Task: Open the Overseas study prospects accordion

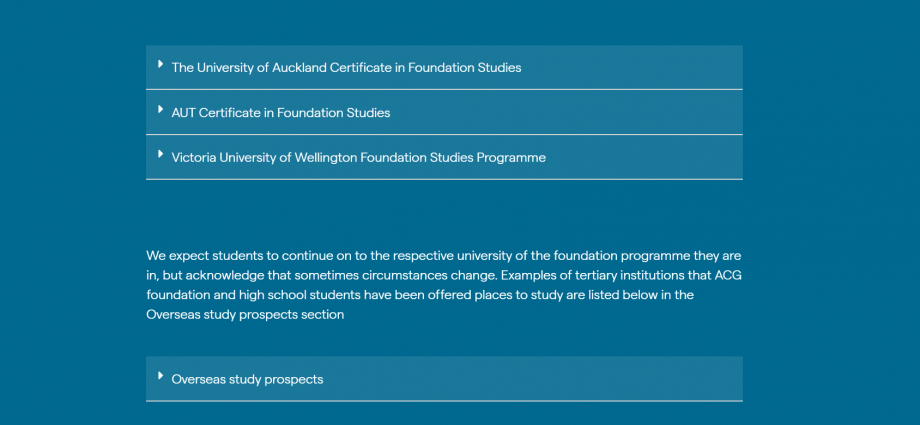Action: 444,379
